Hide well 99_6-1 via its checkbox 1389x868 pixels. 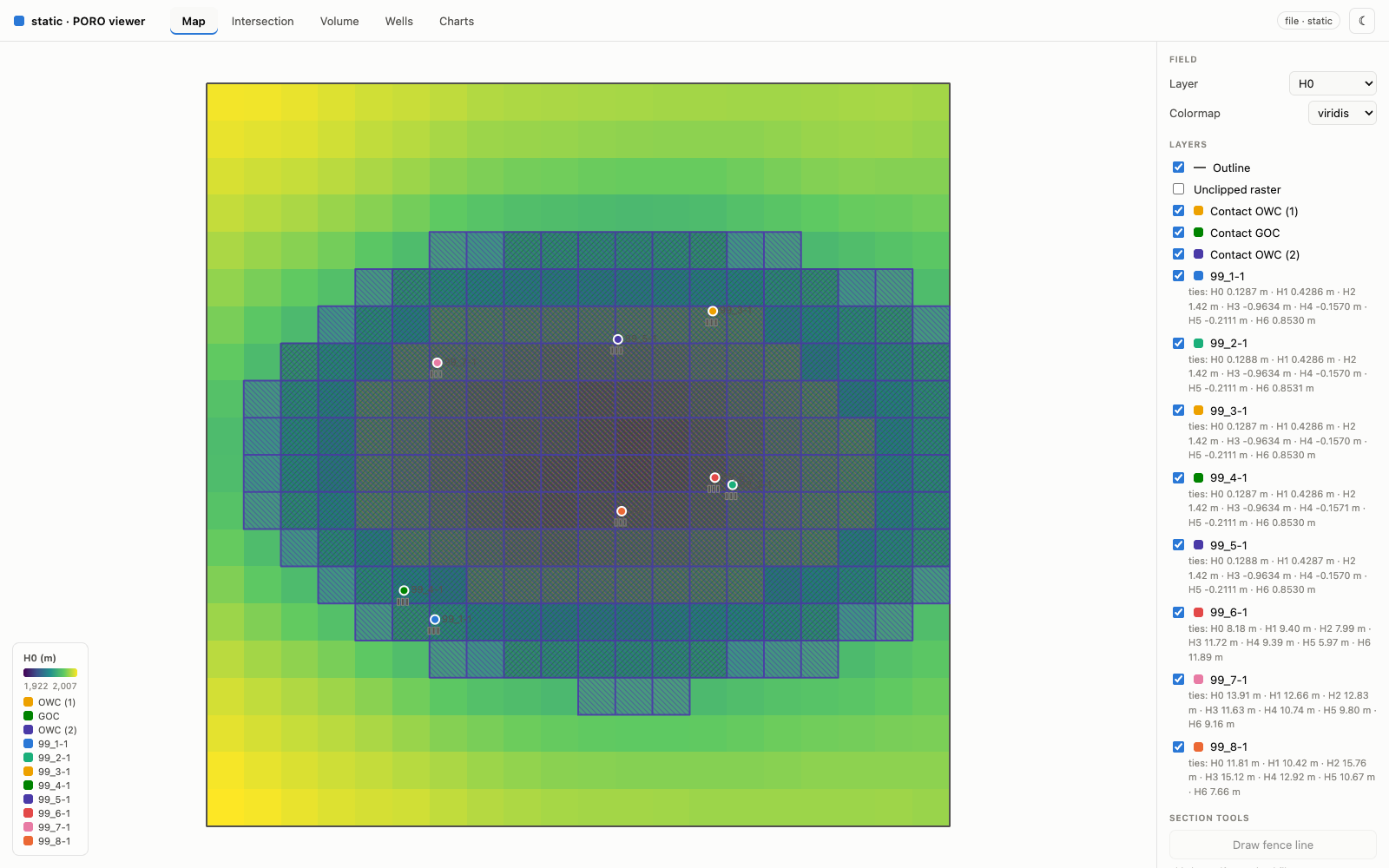point(1178,612)
